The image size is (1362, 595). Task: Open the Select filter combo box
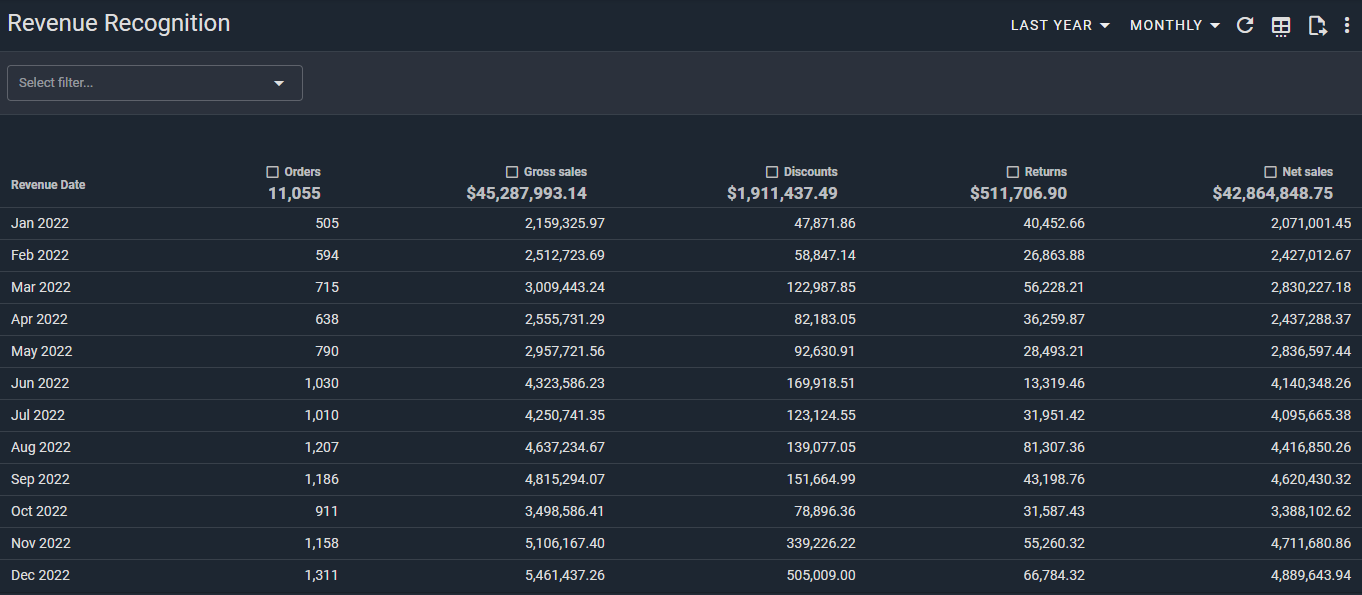pos(154,83)
